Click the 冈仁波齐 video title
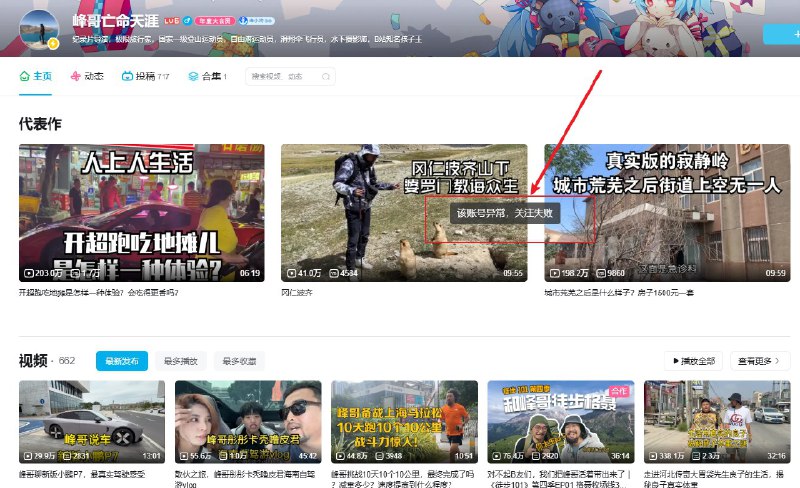Image resolution: width=800 pixels, height=488 pixels. coord(297,292)
